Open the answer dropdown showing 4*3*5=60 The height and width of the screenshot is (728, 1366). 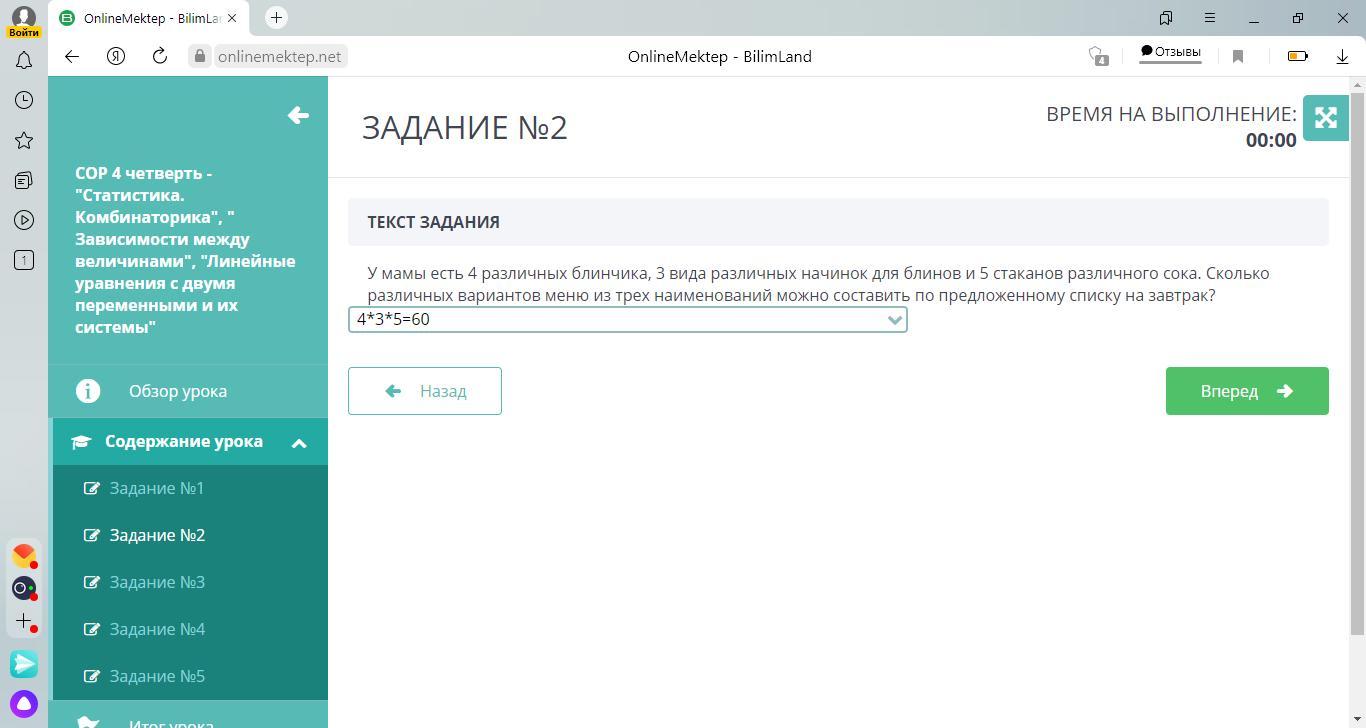627,320
